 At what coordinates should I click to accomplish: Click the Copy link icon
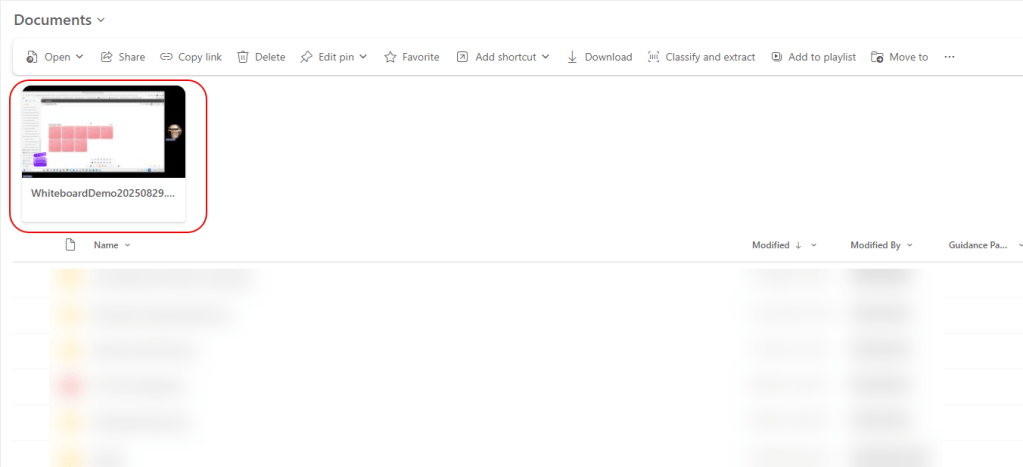(x=166, y=57)
